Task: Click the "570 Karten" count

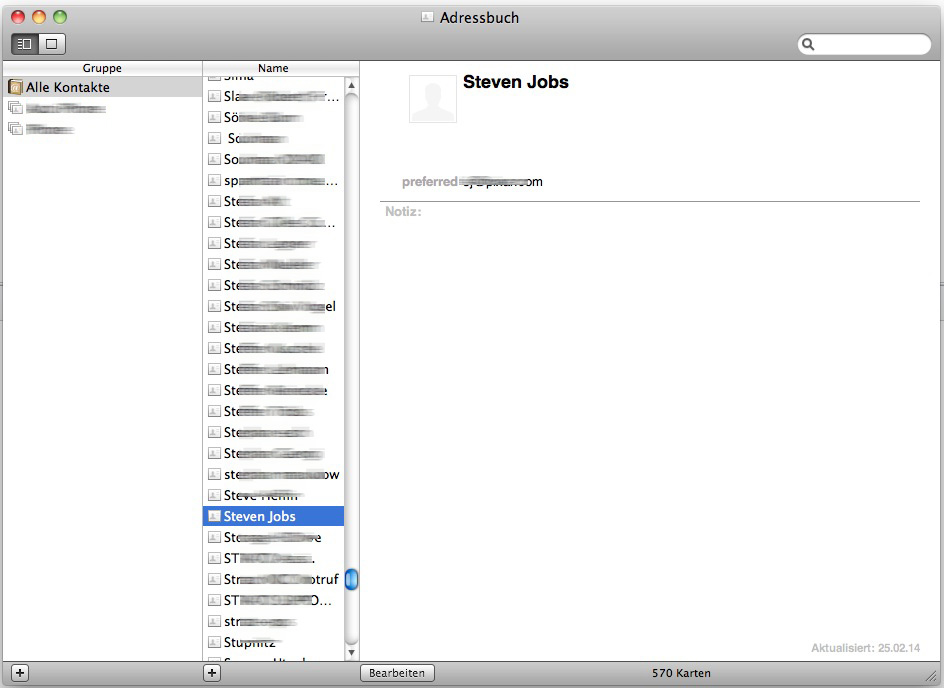Action: (682, 673)
